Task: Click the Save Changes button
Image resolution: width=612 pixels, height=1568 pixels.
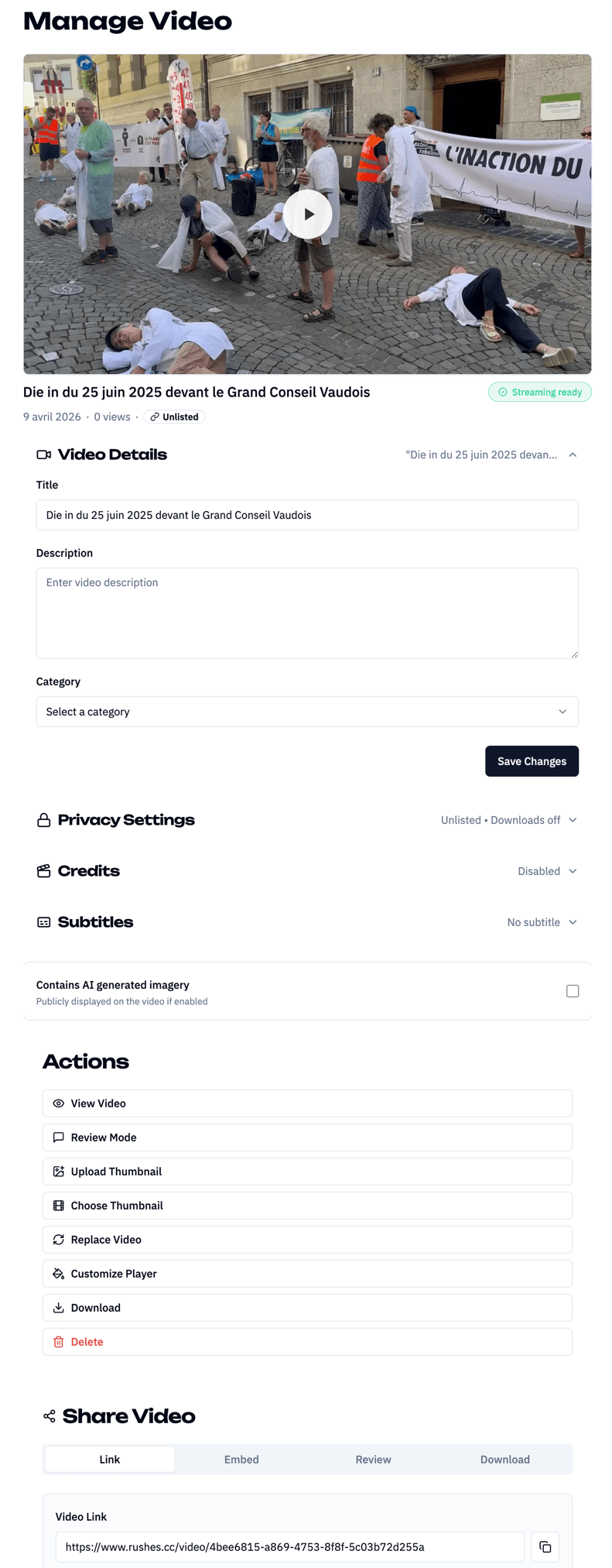Action: point(532,761)
